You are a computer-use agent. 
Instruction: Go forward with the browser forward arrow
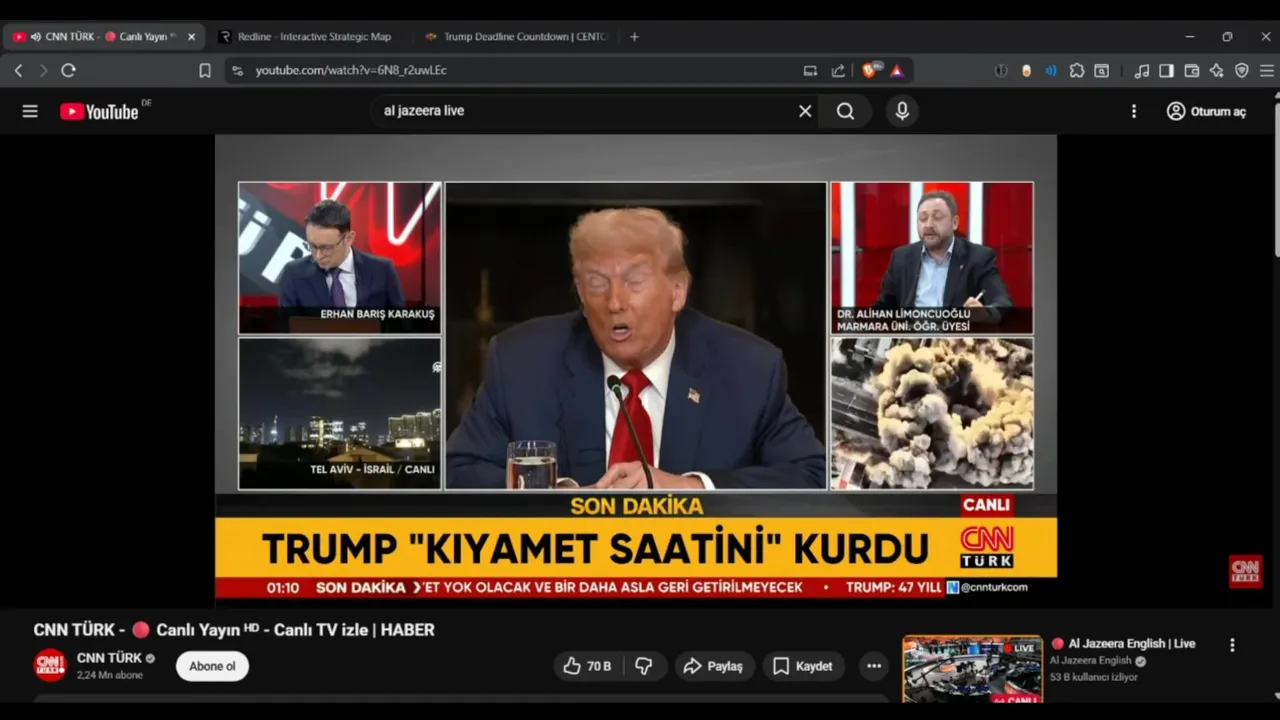[x=43, y=70]
